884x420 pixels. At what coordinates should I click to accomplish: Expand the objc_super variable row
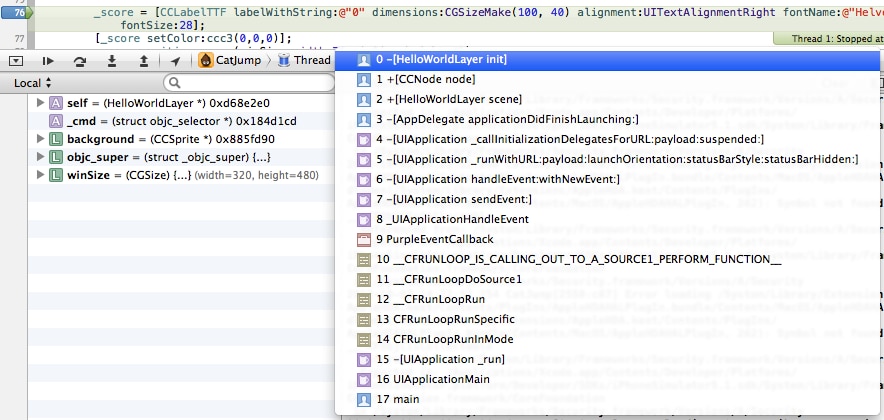(40, 157)
